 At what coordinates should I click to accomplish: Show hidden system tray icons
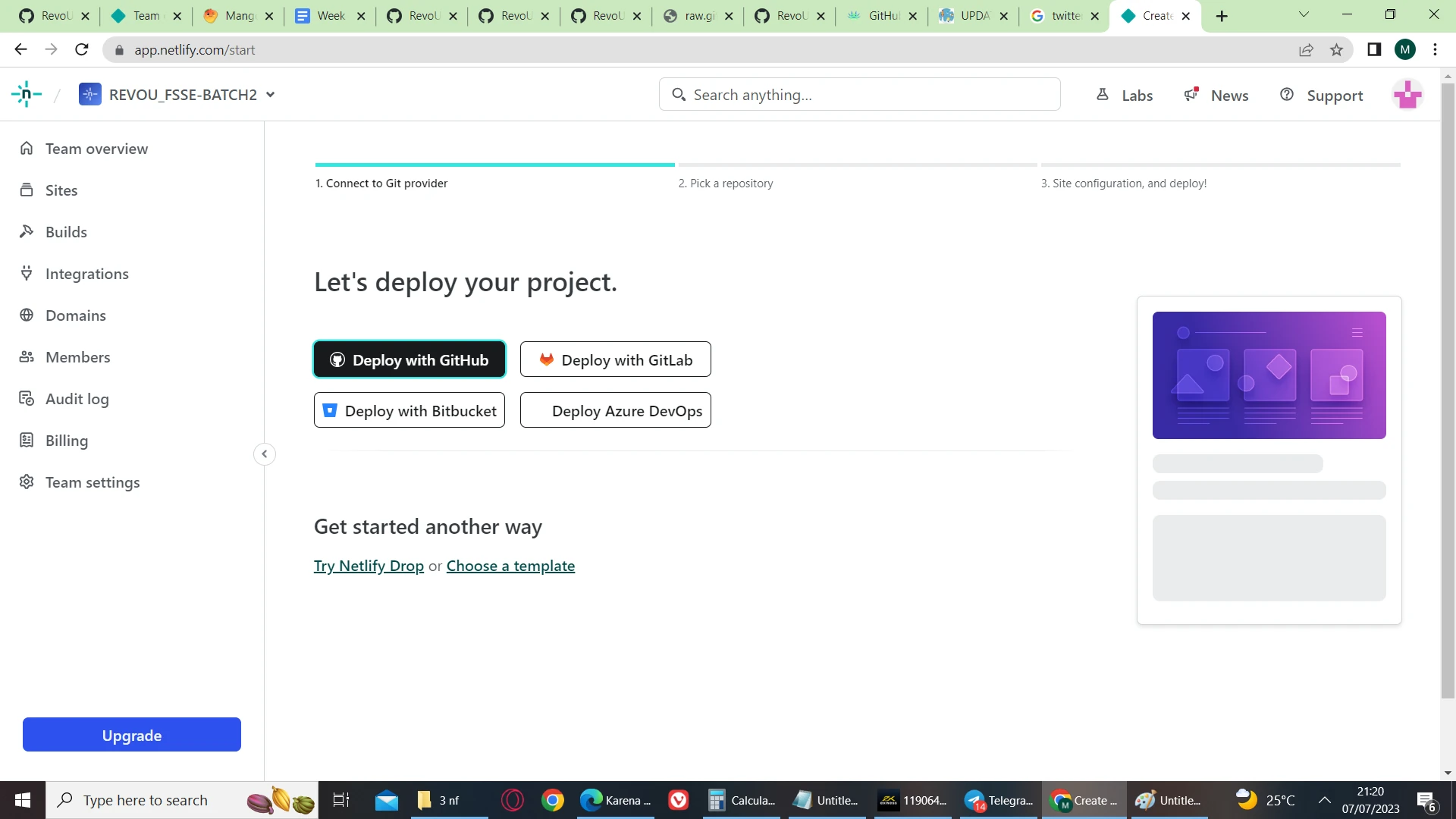1325,800
